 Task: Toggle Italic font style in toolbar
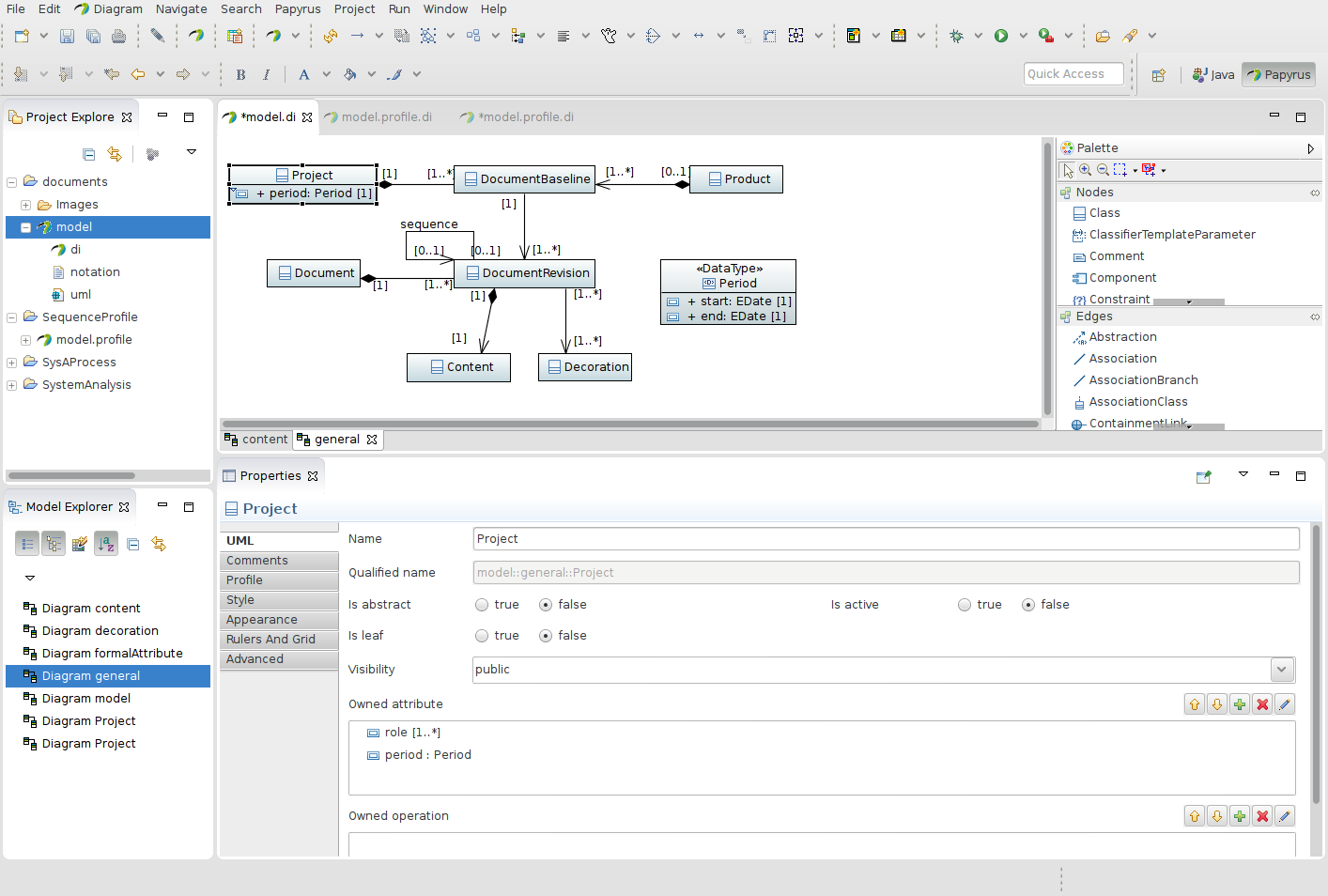click(x=267, y=74)
